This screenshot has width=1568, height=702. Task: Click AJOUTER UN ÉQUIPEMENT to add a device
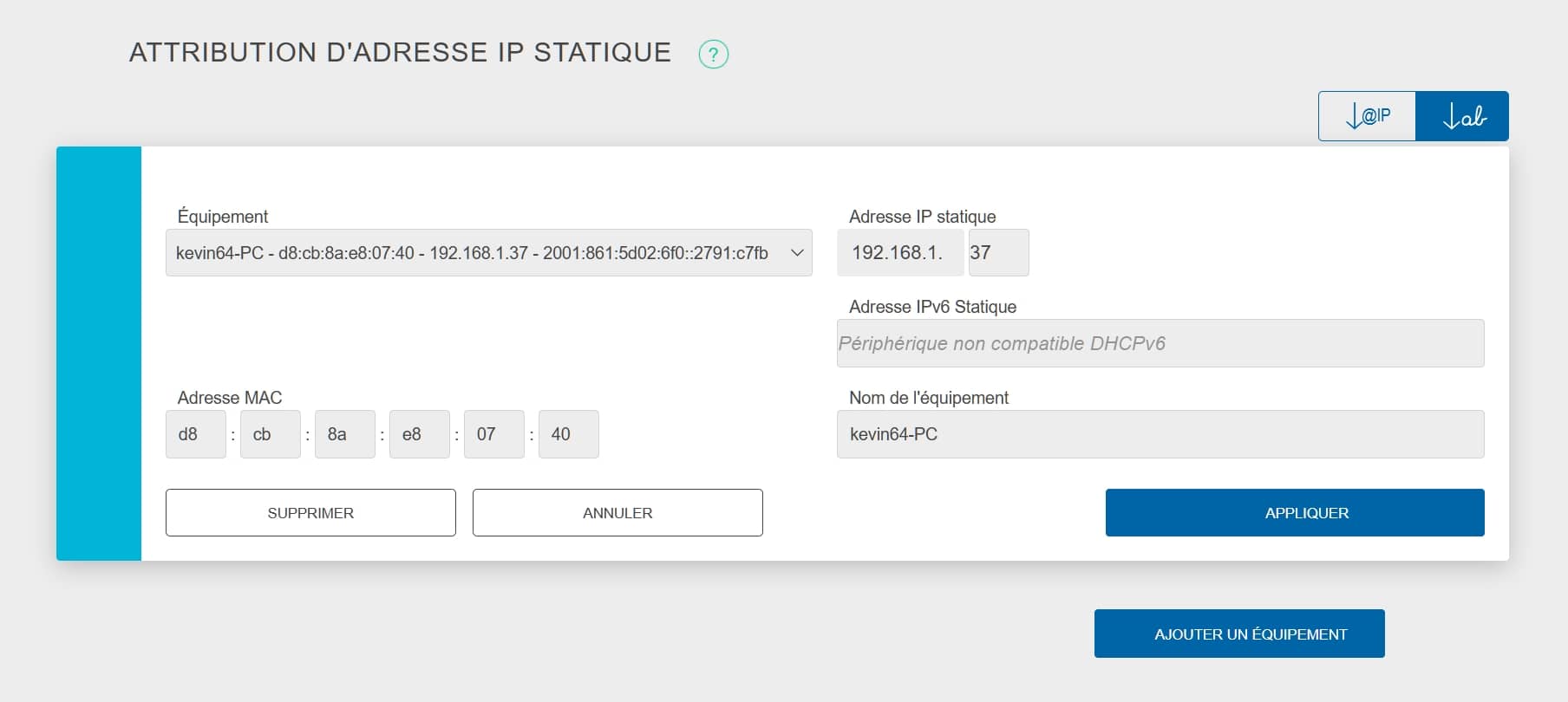1238,634
